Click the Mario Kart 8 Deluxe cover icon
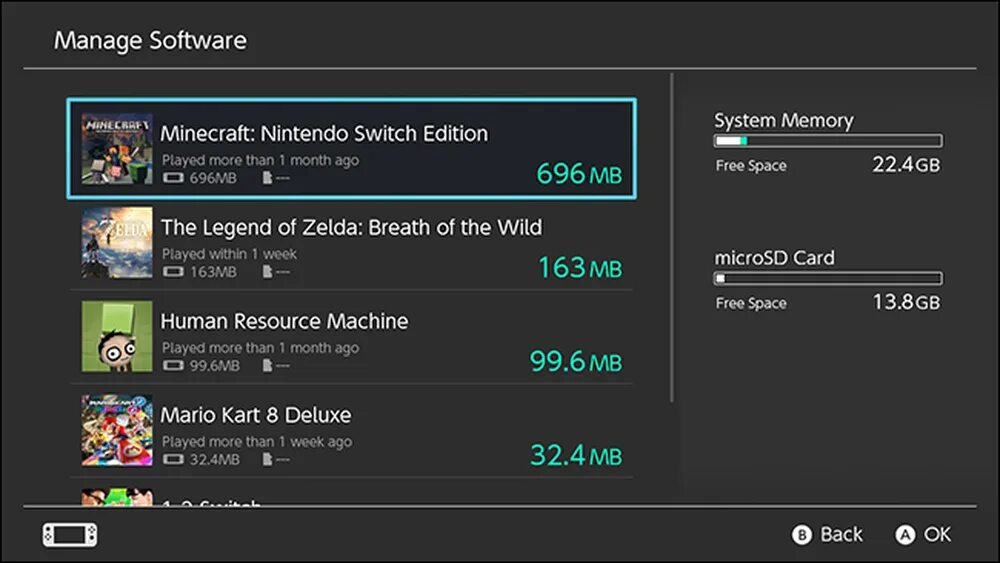Screen dimensions: 1000x563 pyautogui.click(x=117, y=430)
